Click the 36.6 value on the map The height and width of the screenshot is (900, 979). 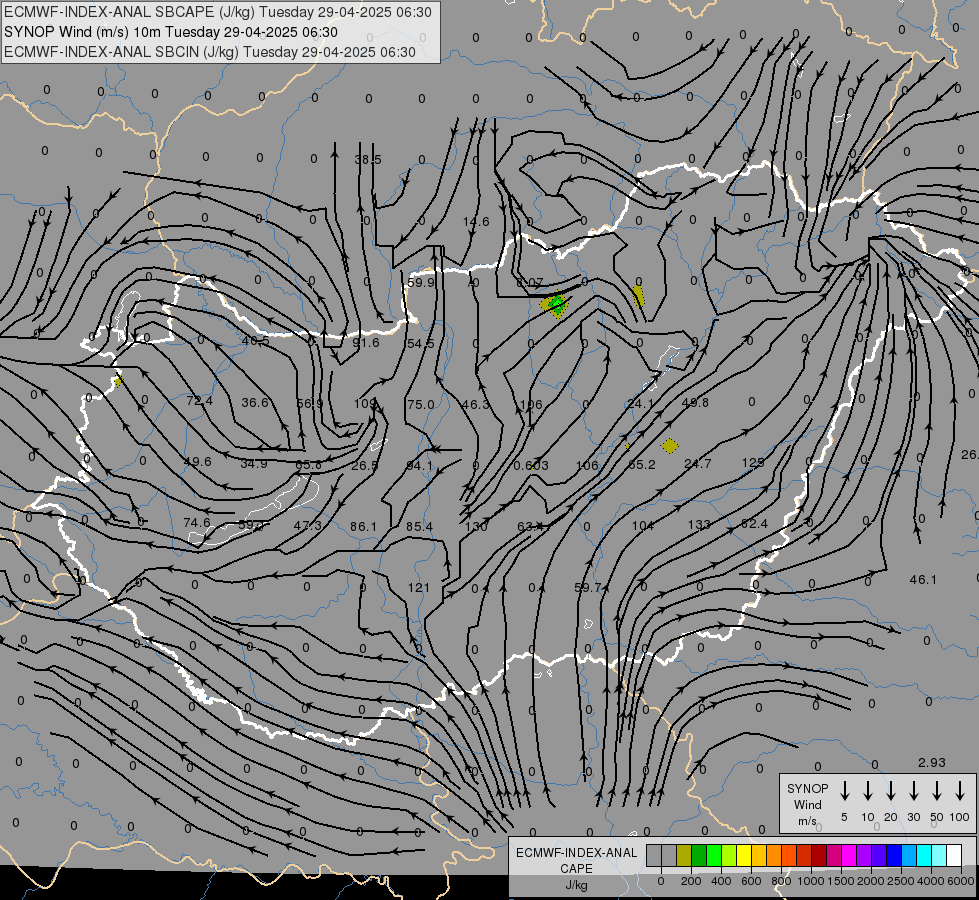255,402
